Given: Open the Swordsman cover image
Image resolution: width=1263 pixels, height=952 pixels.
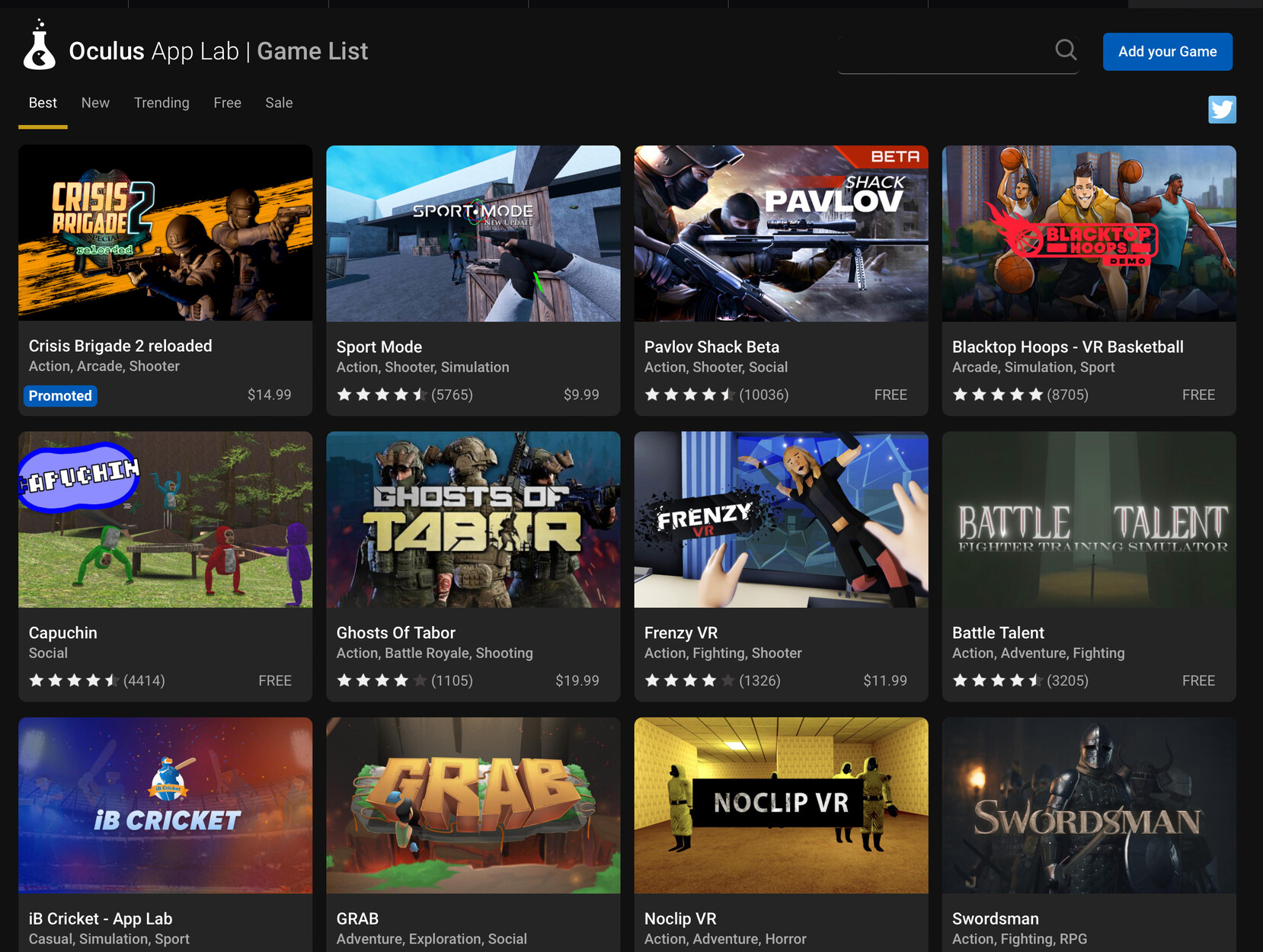Looking at the screenshot, I should coord(1089,805).
